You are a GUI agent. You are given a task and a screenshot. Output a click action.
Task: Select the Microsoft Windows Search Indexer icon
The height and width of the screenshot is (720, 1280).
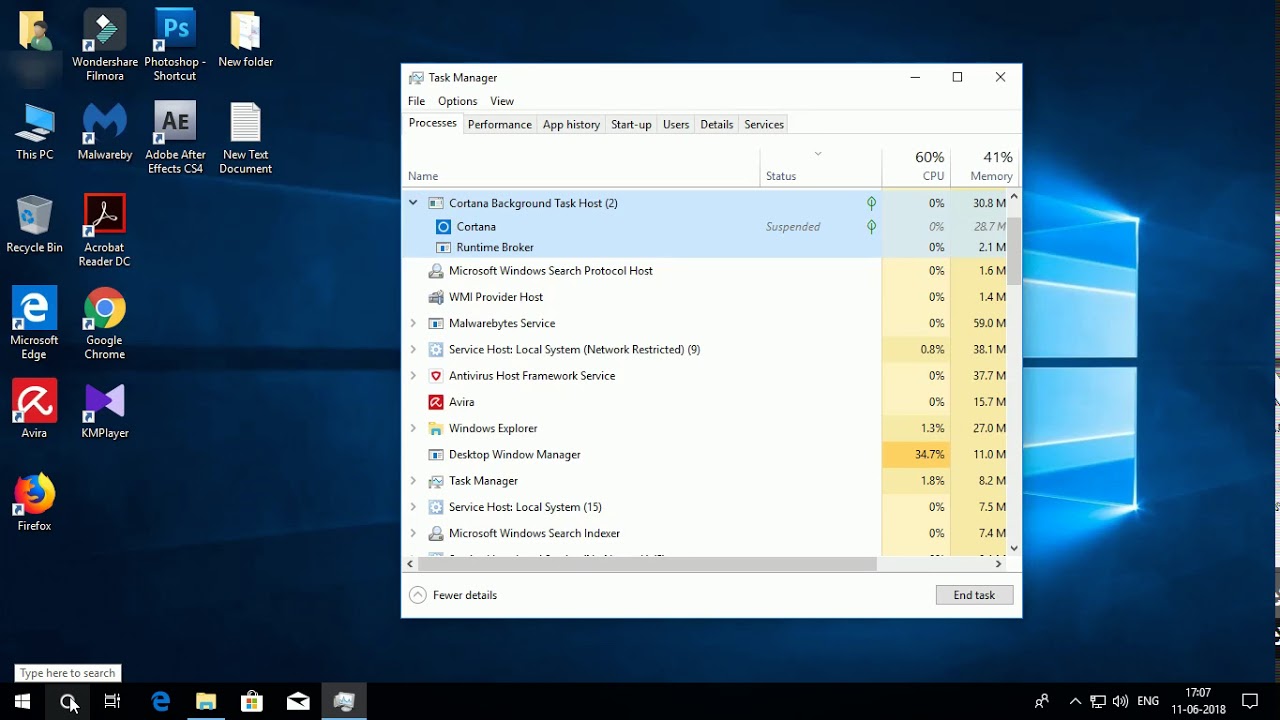(436, 533)
